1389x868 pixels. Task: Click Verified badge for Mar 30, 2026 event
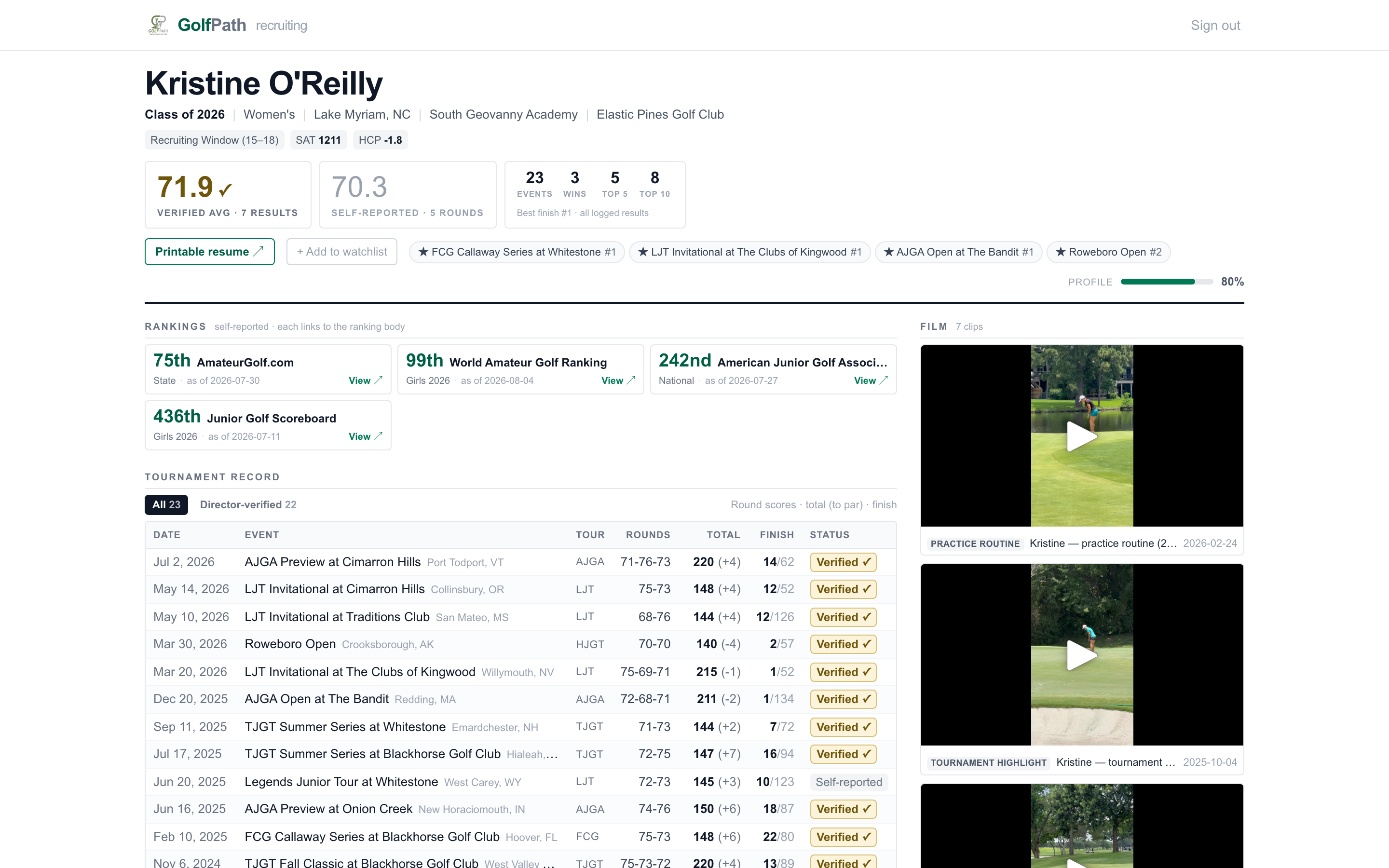point(843,644)
